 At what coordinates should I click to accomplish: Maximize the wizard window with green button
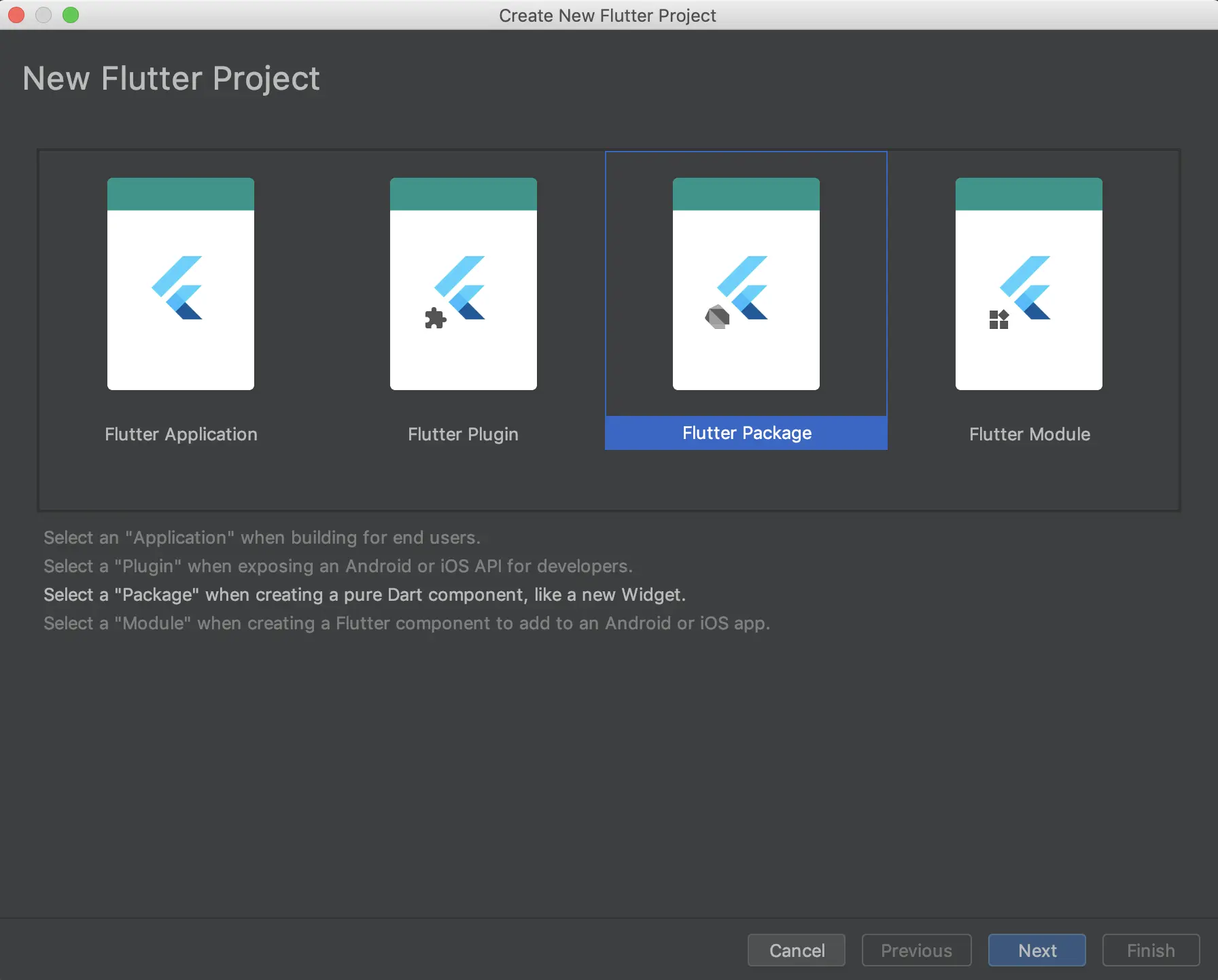pyautogui.click(x=71, y=15)
